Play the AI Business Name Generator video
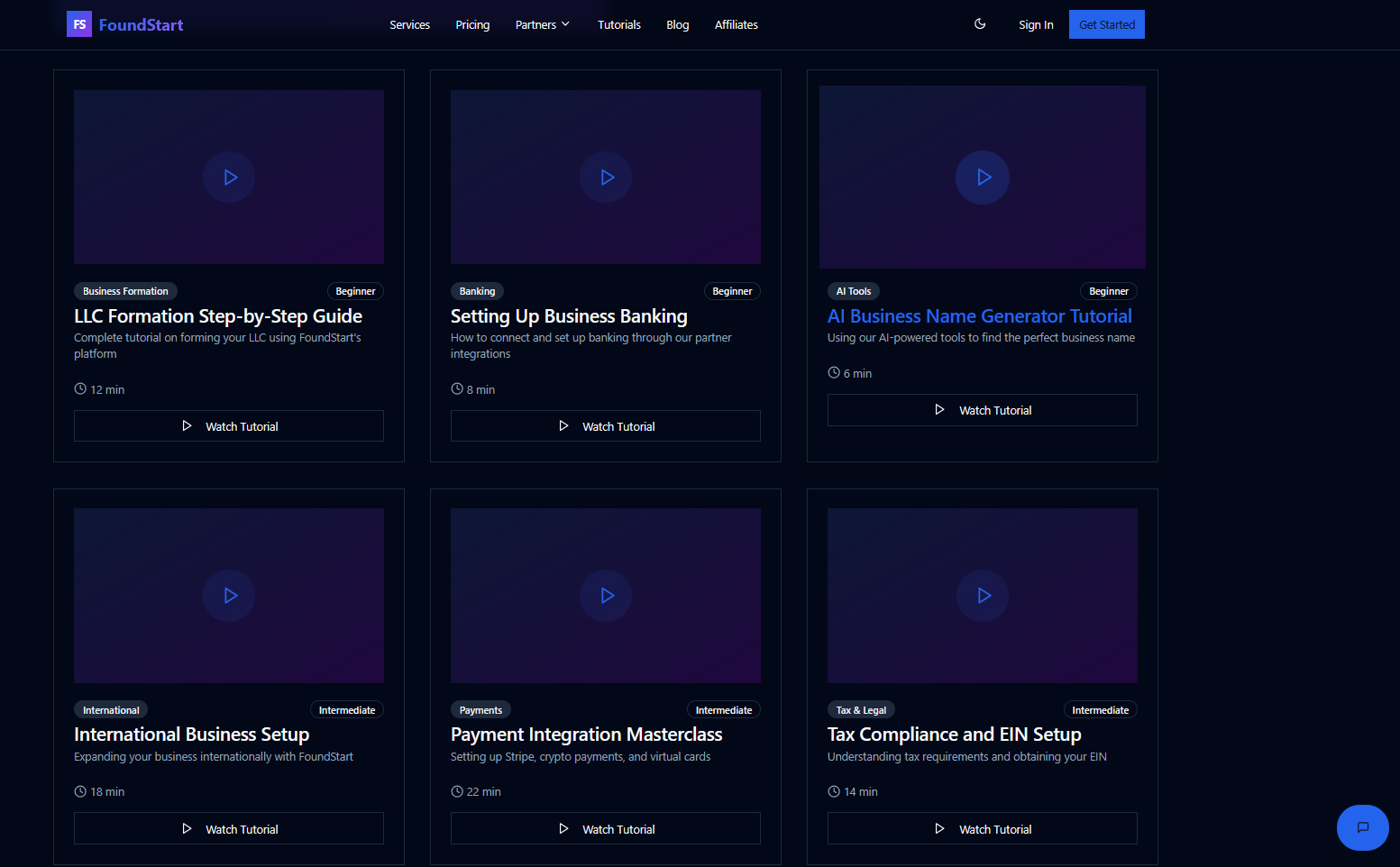The image size is (1400, 867). (x=983, y=177)
